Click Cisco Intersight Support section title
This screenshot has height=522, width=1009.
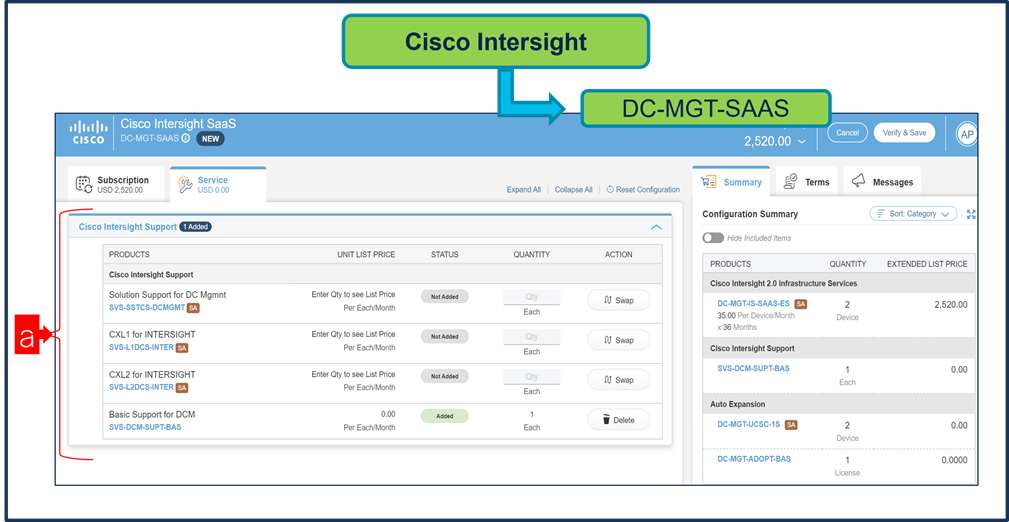[x=127, y=227]
